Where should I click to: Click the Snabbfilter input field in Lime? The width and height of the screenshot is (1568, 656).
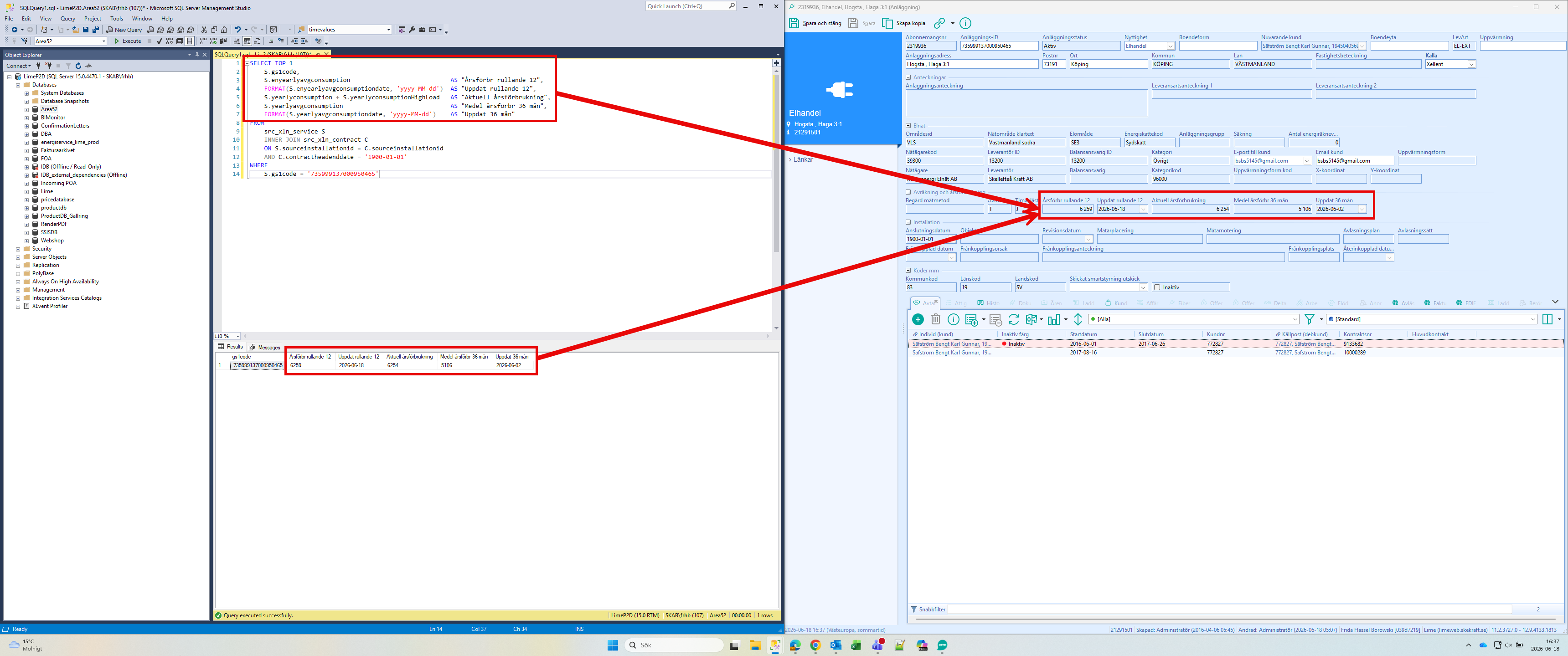coord(1230,609)
